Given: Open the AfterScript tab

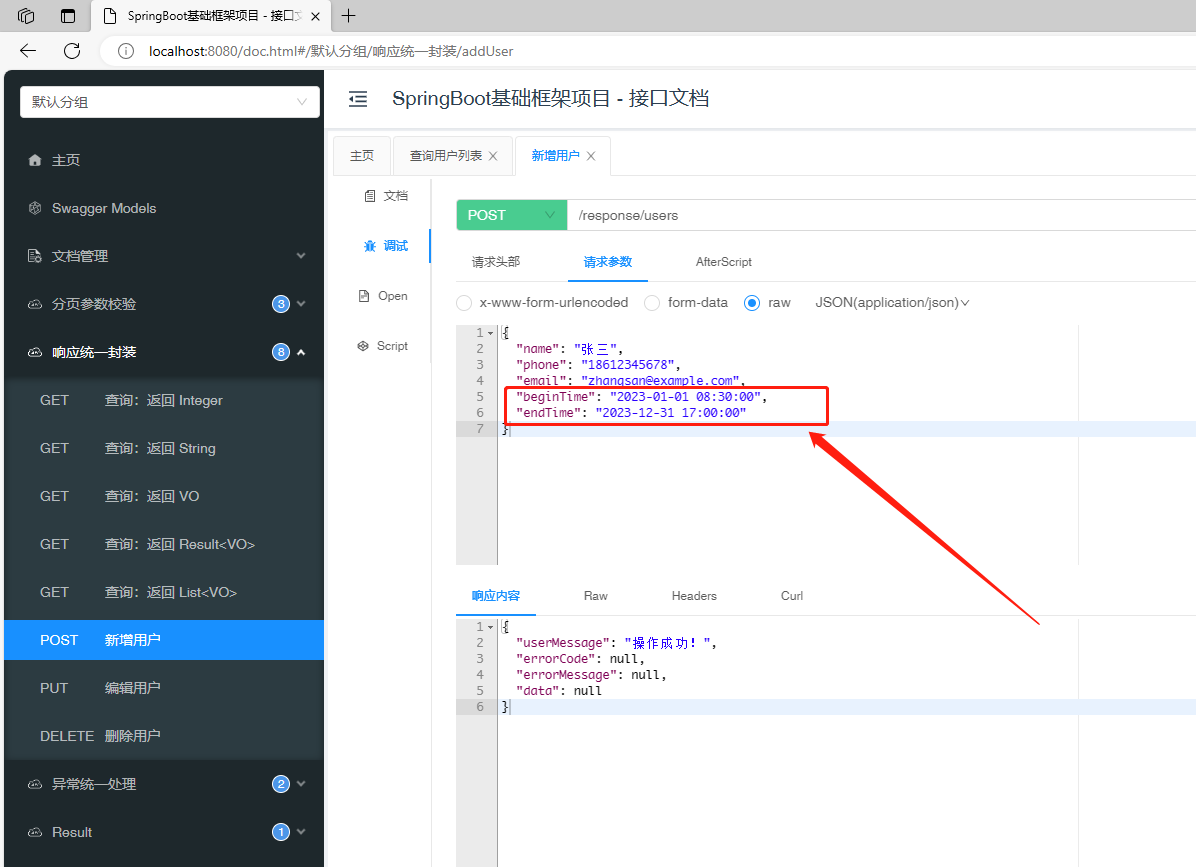Looking at the screenshot, I should (724, 262).
